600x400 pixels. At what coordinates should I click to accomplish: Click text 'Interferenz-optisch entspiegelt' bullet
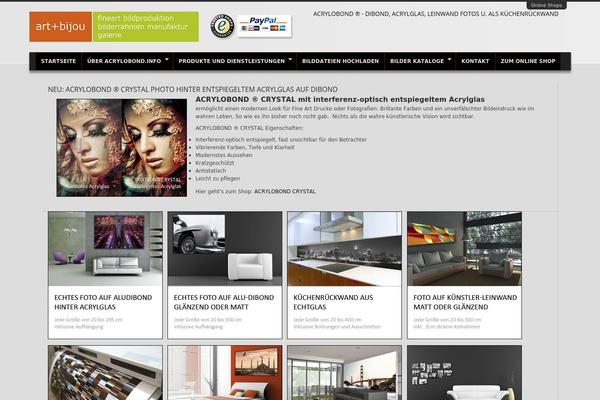coord(281,140)
